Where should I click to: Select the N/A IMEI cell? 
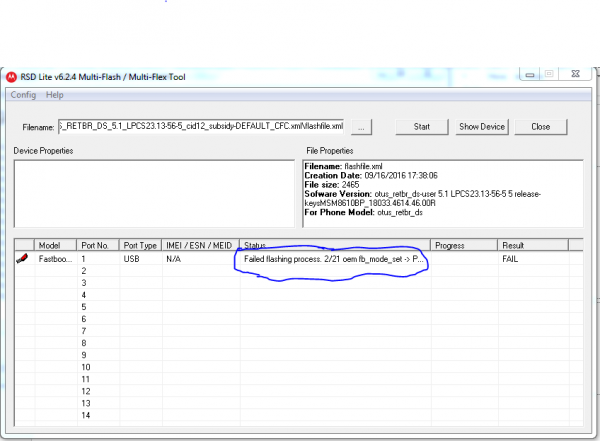pos(201,259)
